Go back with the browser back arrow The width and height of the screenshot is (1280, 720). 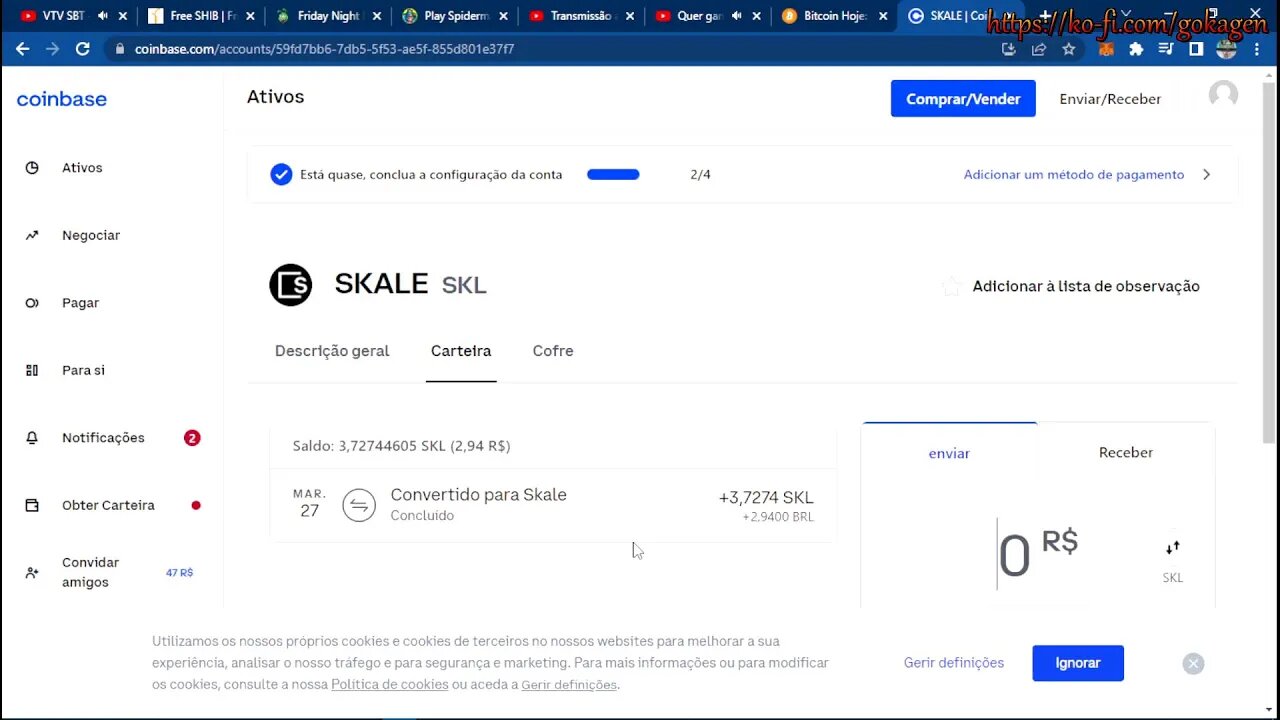(x=22, y=48)
